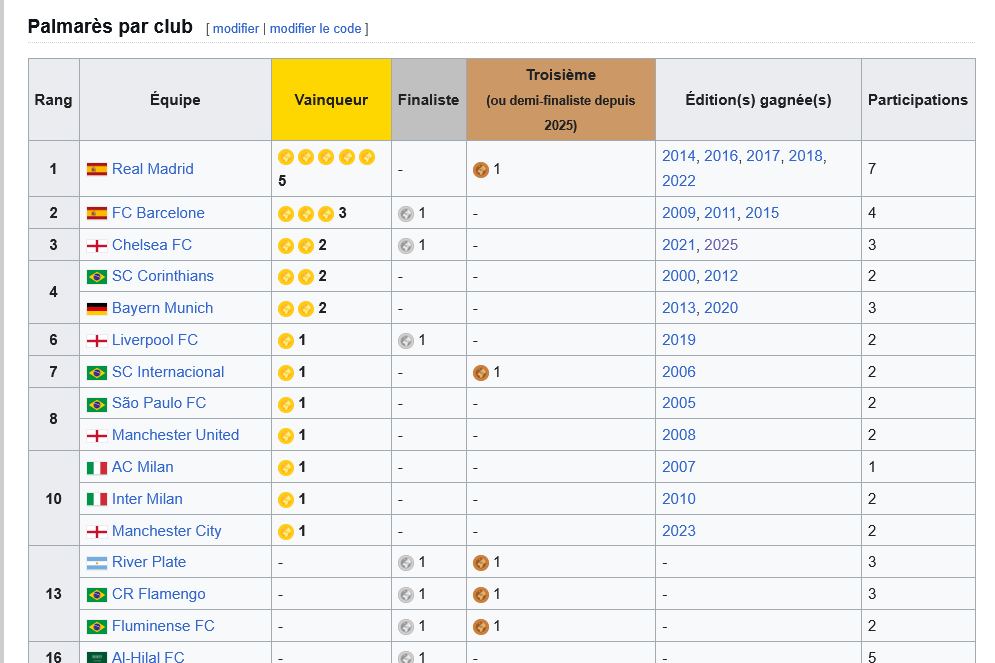Click the grey 'Finaliste' column header
The image size is (995, 663).
[x=428, y=100]
